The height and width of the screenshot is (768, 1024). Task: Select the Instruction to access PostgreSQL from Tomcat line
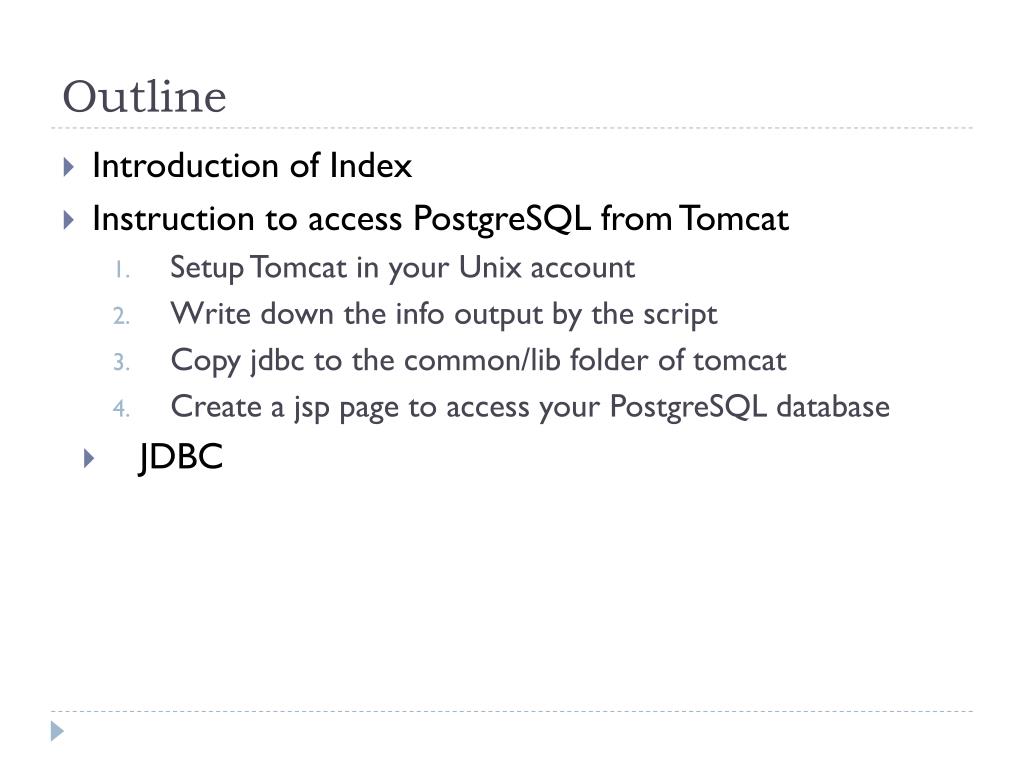tap(441, 219)
